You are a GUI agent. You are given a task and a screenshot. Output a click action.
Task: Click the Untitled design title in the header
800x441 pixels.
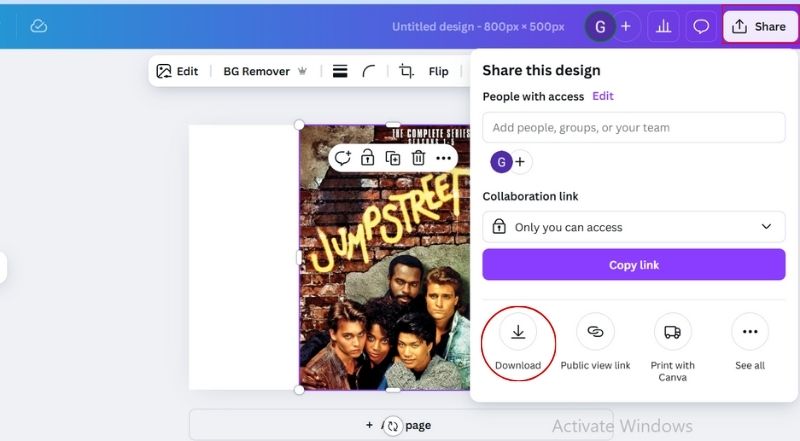tap(478, 27)
